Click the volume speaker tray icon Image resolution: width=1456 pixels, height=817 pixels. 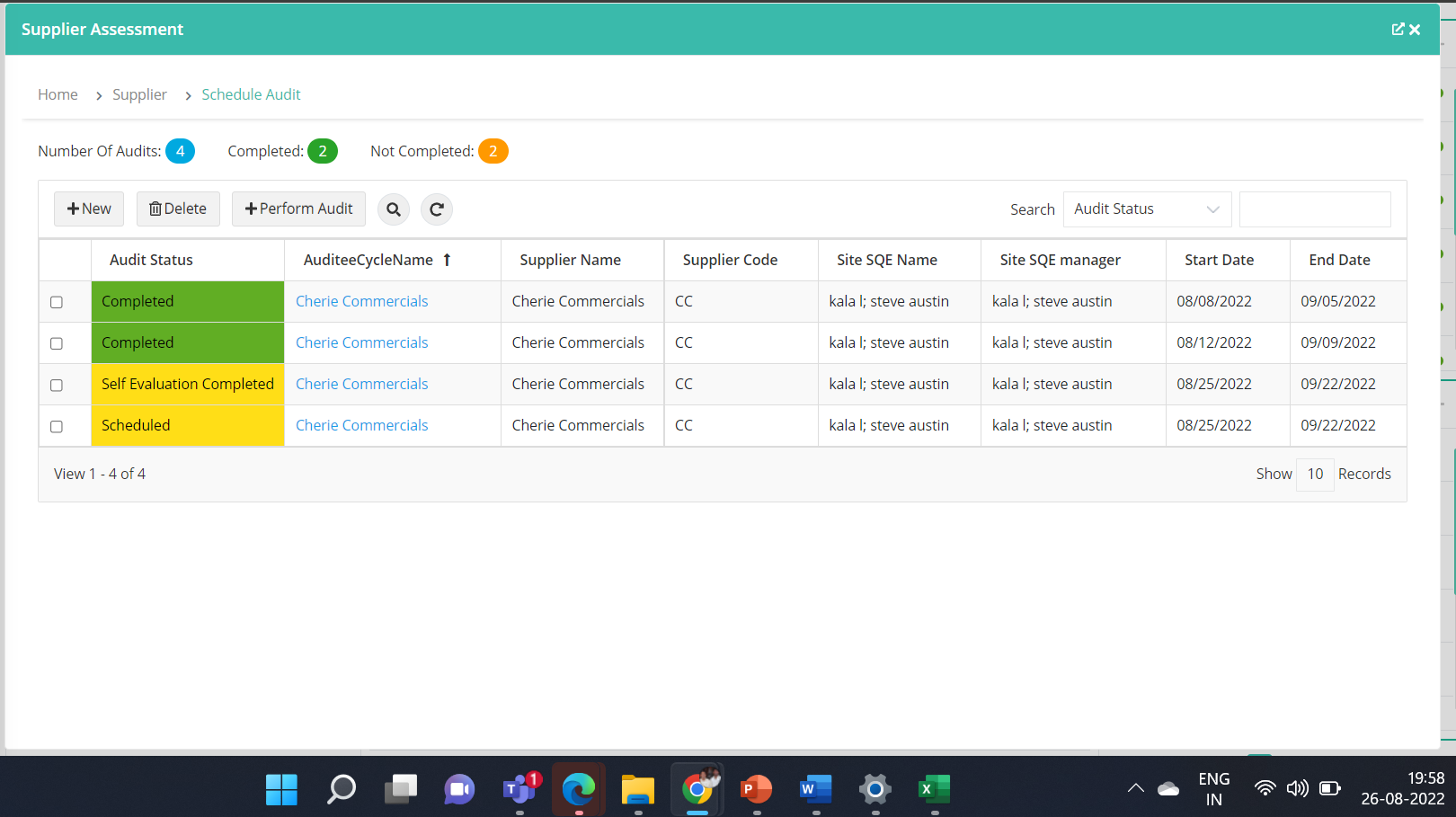coord(1297,788)
